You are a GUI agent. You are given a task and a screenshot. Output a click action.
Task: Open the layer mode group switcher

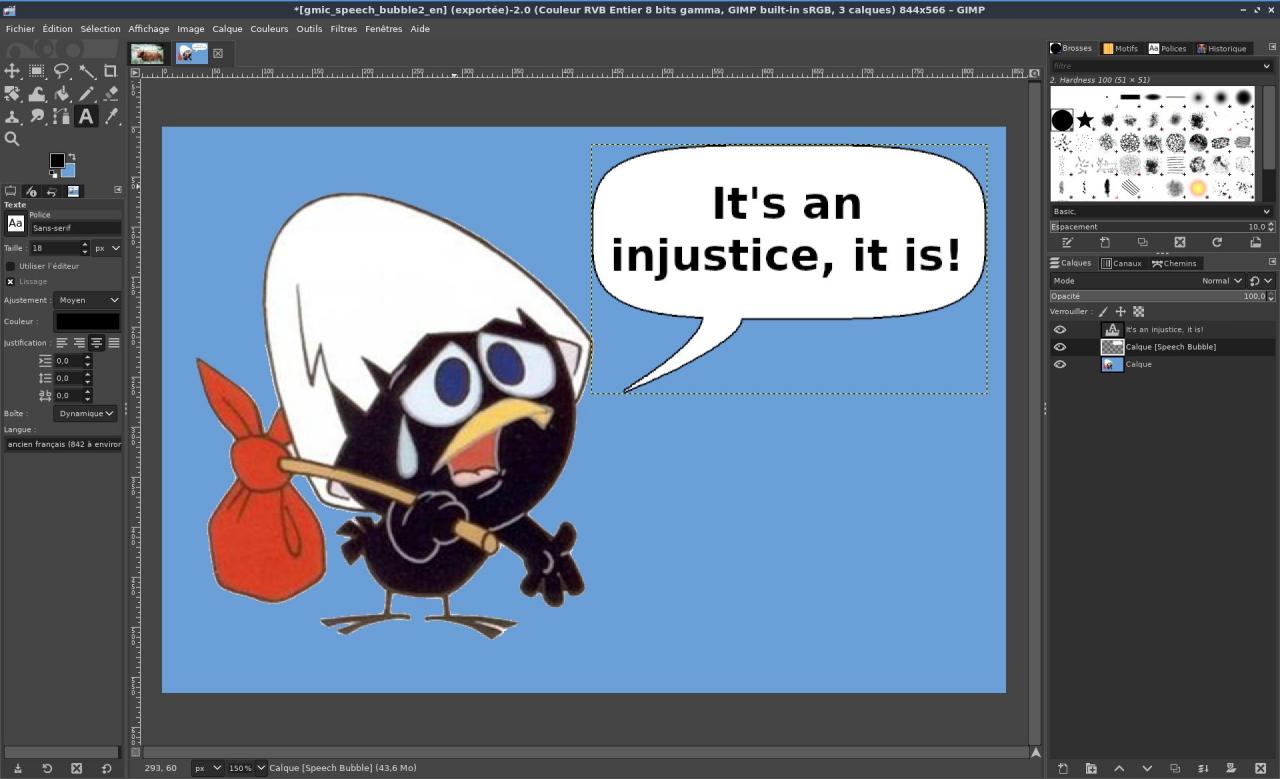tap(1259, 281)
